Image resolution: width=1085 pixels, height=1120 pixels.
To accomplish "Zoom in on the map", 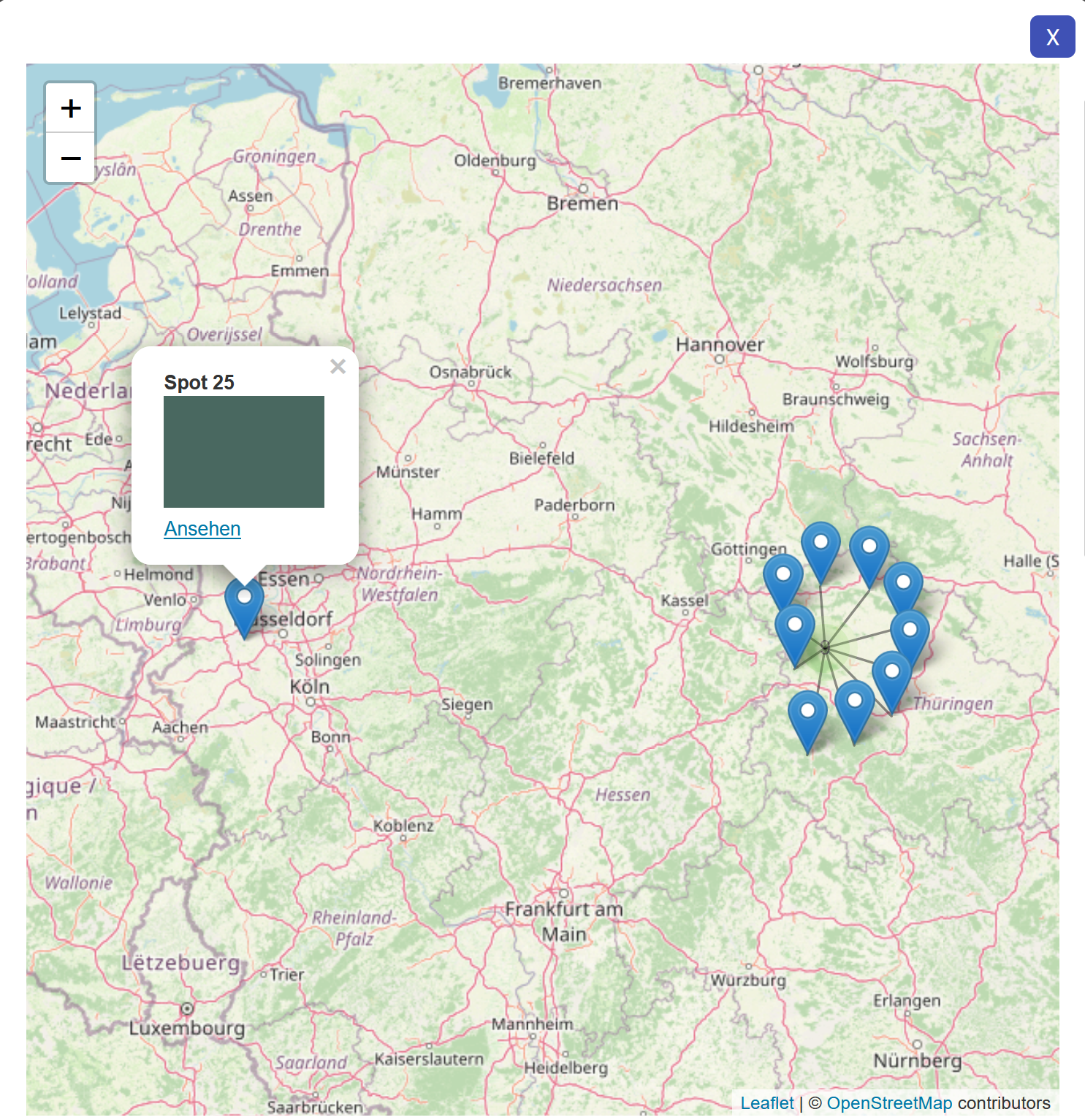I will pos(71,108).
